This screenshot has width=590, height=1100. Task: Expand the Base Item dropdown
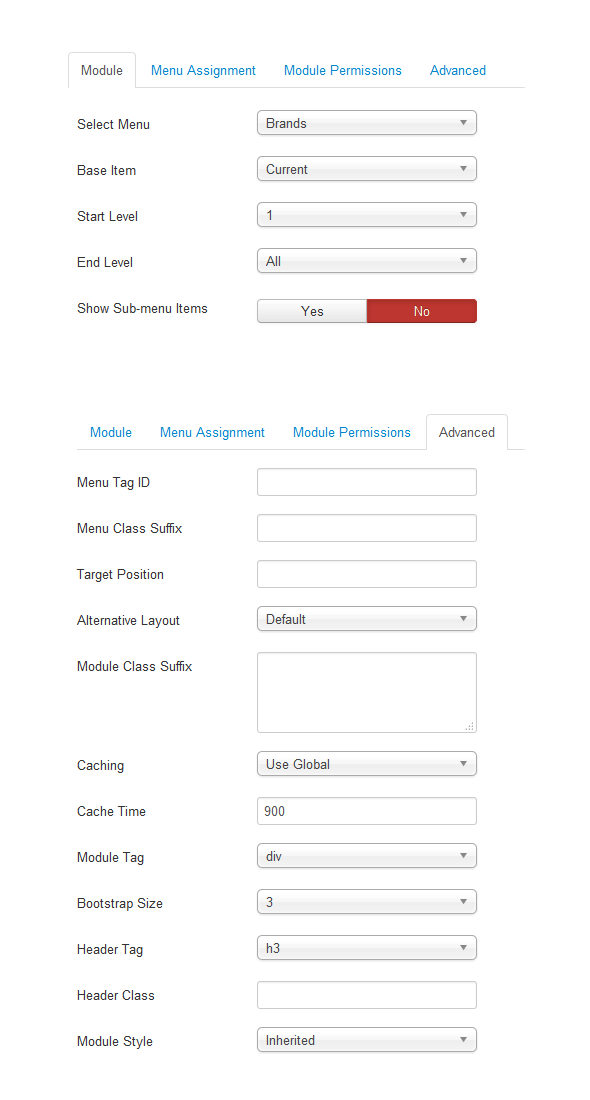click(x=367, y=169)
